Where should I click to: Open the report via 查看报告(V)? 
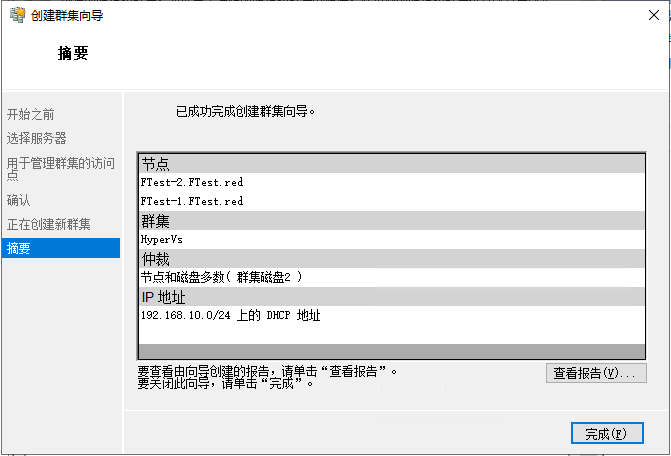(596, 373)
